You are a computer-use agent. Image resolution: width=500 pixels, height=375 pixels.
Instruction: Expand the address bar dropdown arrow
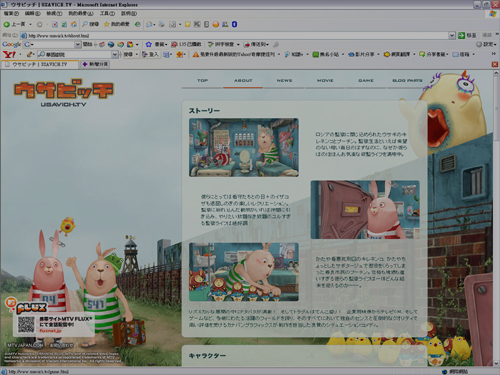click(x=452, y=35)
